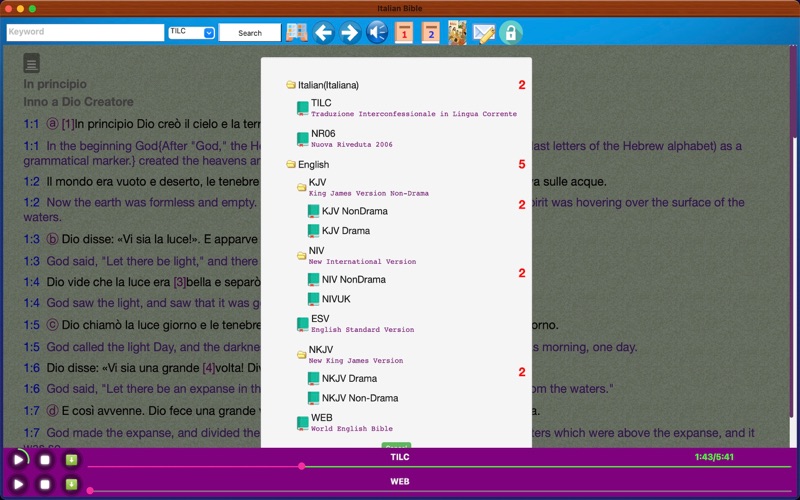This screenshot has height=500, width=800.
Task: Choose KJV NonDrama version
Action: coord(348,211)
